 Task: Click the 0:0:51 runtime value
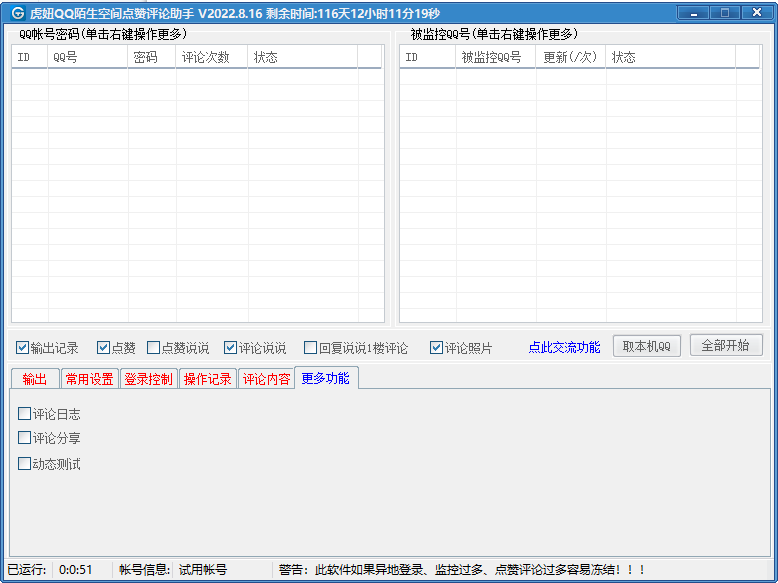tap(76, 570)
